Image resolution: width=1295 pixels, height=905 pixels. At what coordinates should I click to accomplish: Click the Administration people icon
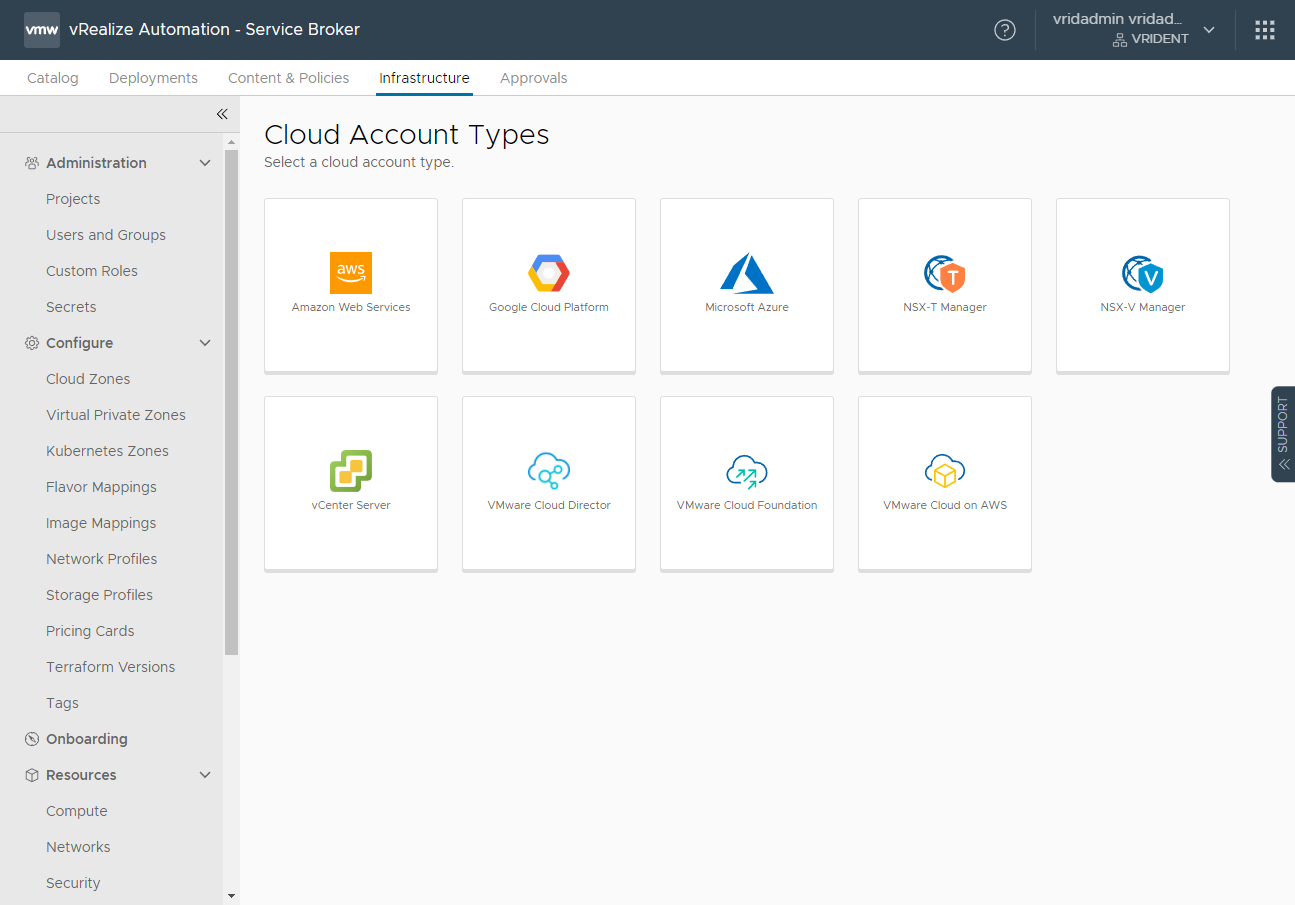pos(32,163)
